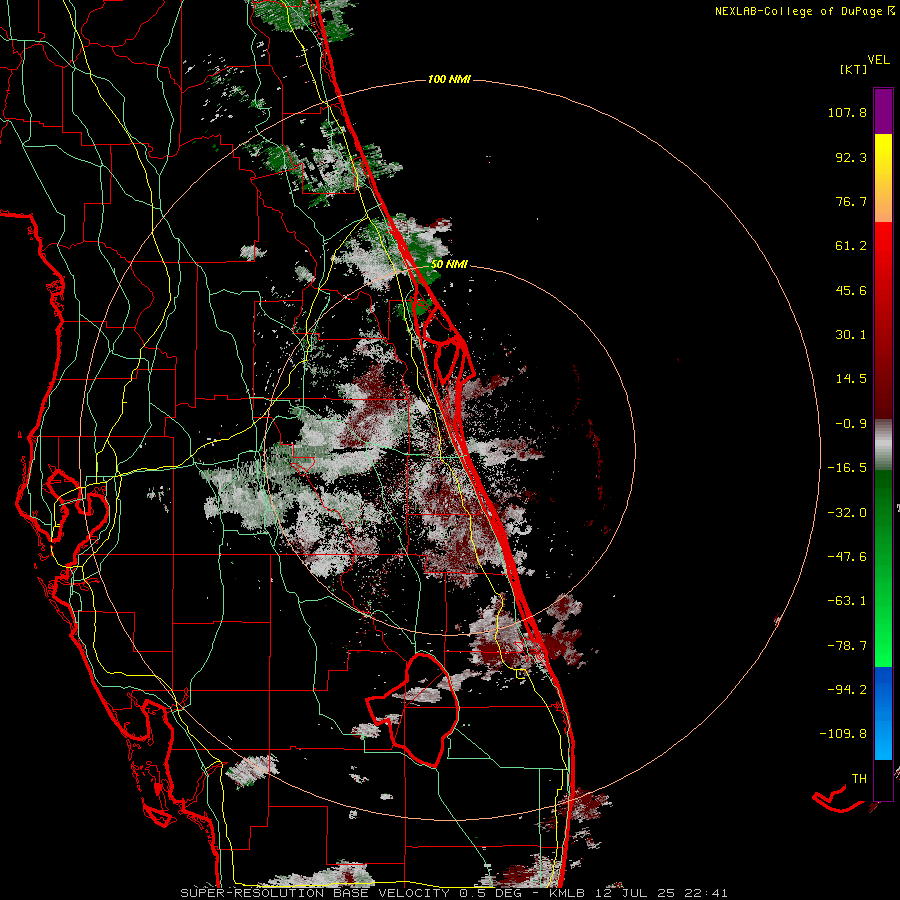900x900 pixels.
Task: Select the -109.8 scale label
Action: click(x=843, y=734)
